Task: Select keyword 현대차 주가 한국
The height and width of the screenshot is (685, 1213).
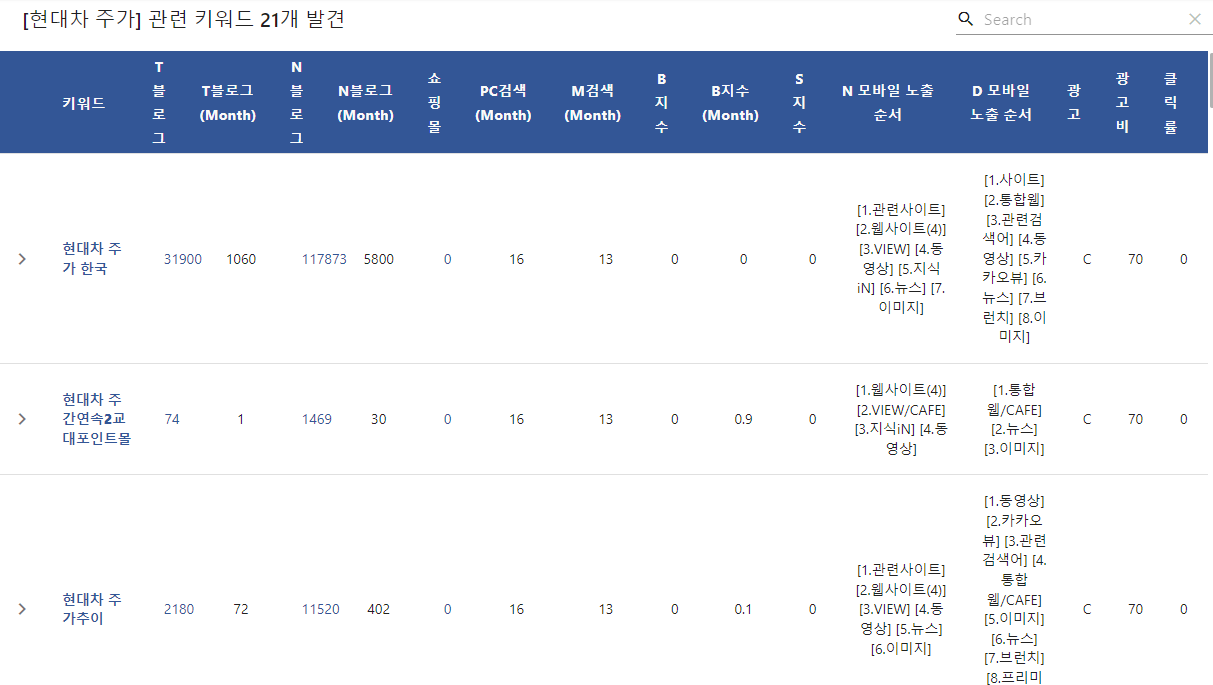Action: [91, 259]
